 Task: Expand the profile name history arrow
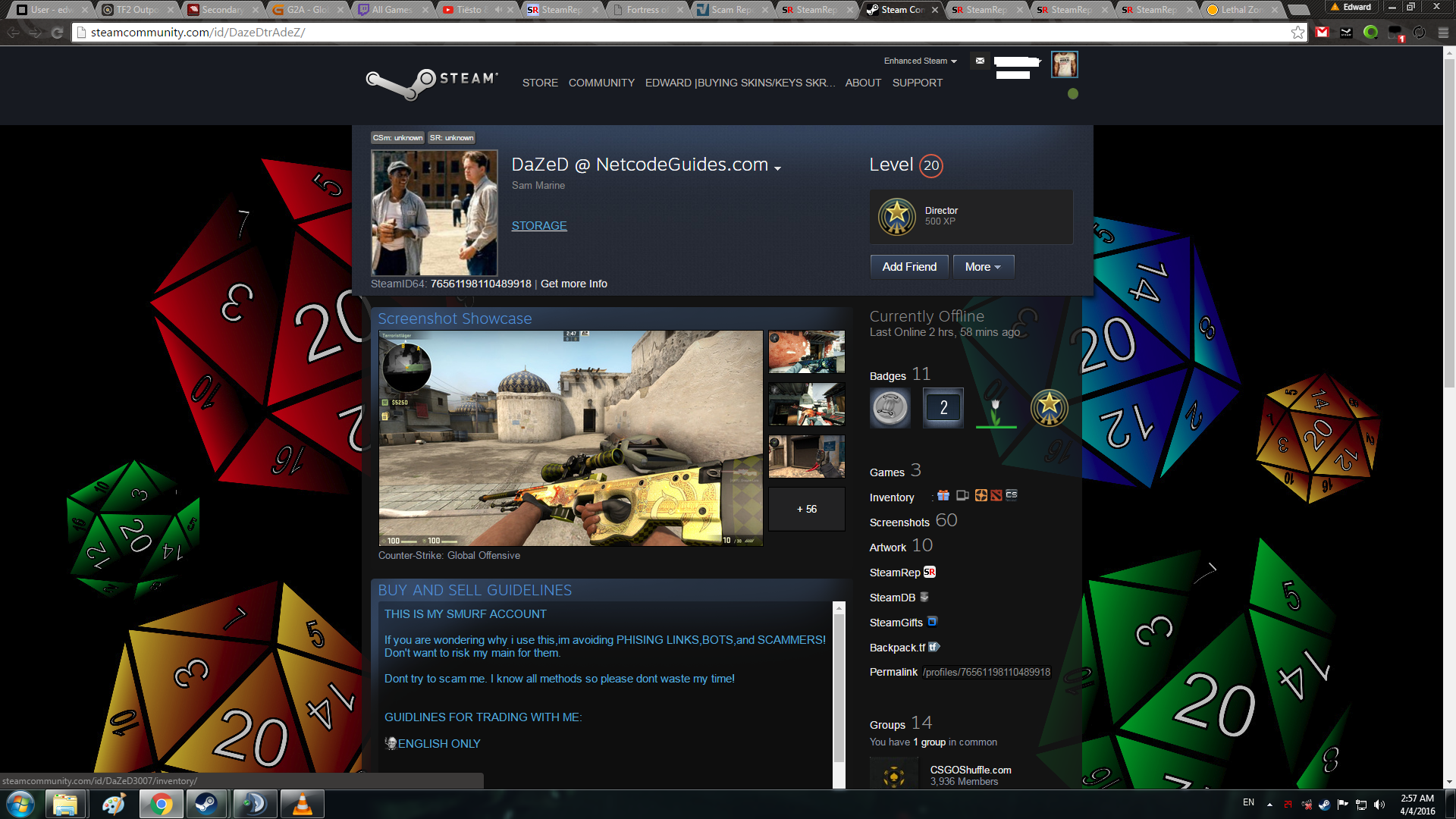pyautogui.click(x=777, y=168)
